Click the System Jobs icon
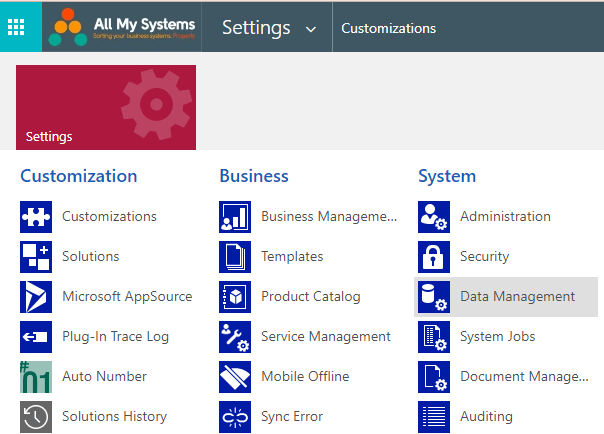The image size is (604, 434). click(x=434, y=337)
